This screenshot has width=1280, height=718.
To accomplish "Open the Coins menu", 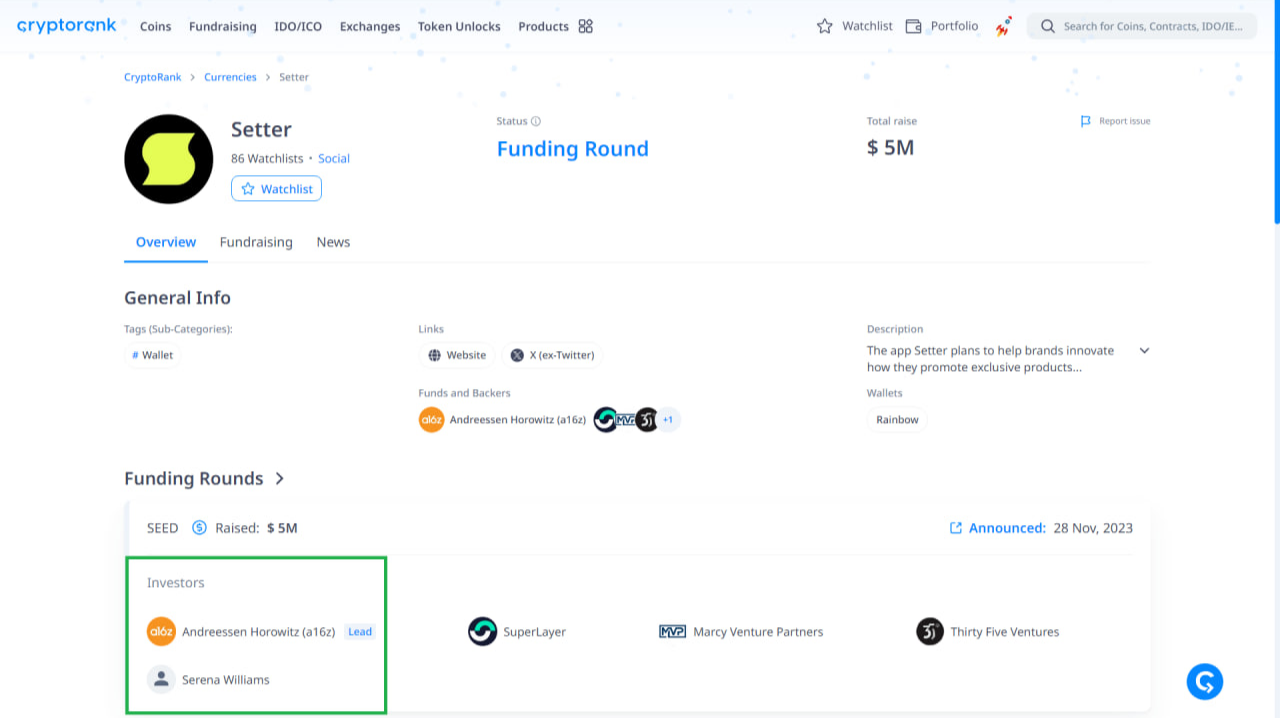I will point(156,27).
